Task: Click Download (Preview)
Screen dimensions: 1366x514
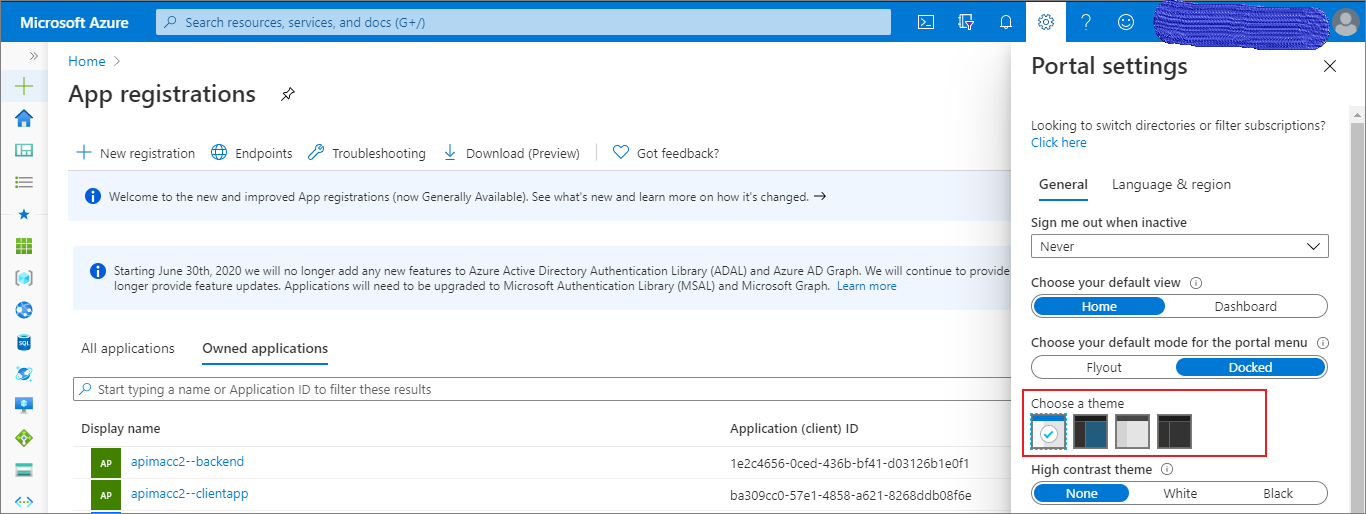Action: (511, 153)
